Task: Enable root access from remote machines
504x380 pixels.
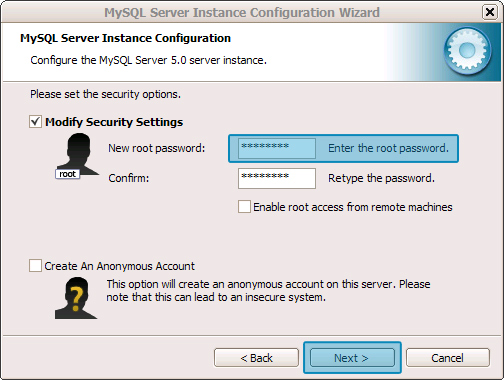Action: 244,207
